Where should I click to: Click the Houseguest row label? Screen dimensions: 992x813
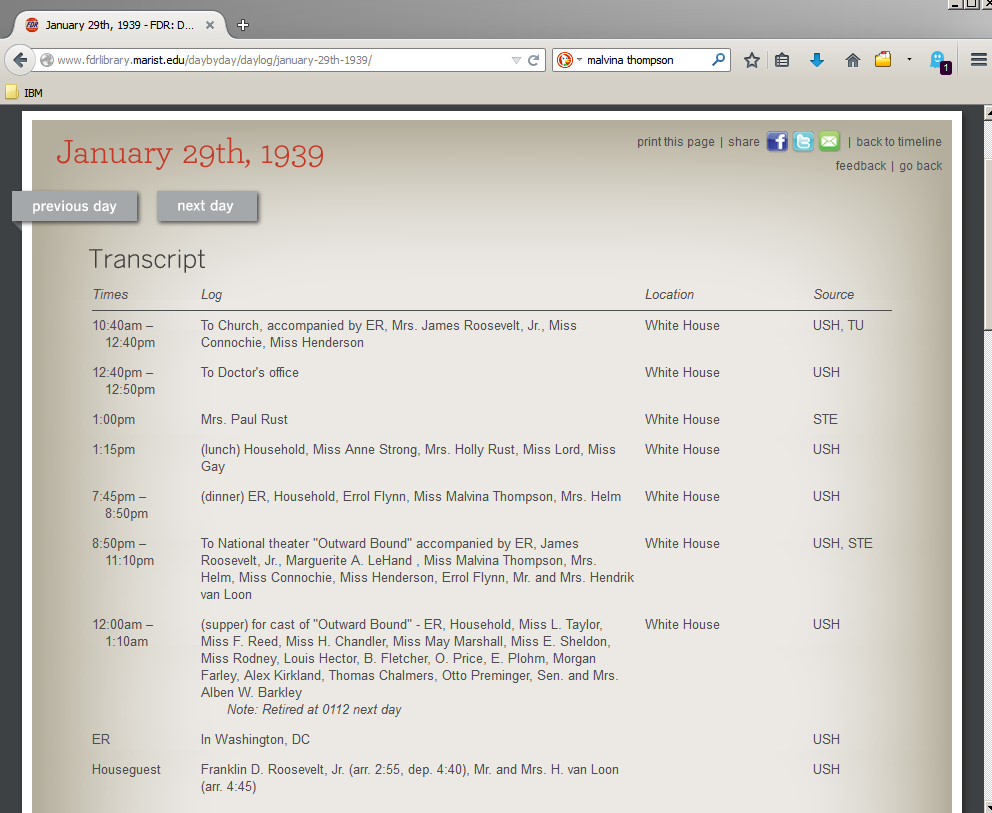coord(126,770)
